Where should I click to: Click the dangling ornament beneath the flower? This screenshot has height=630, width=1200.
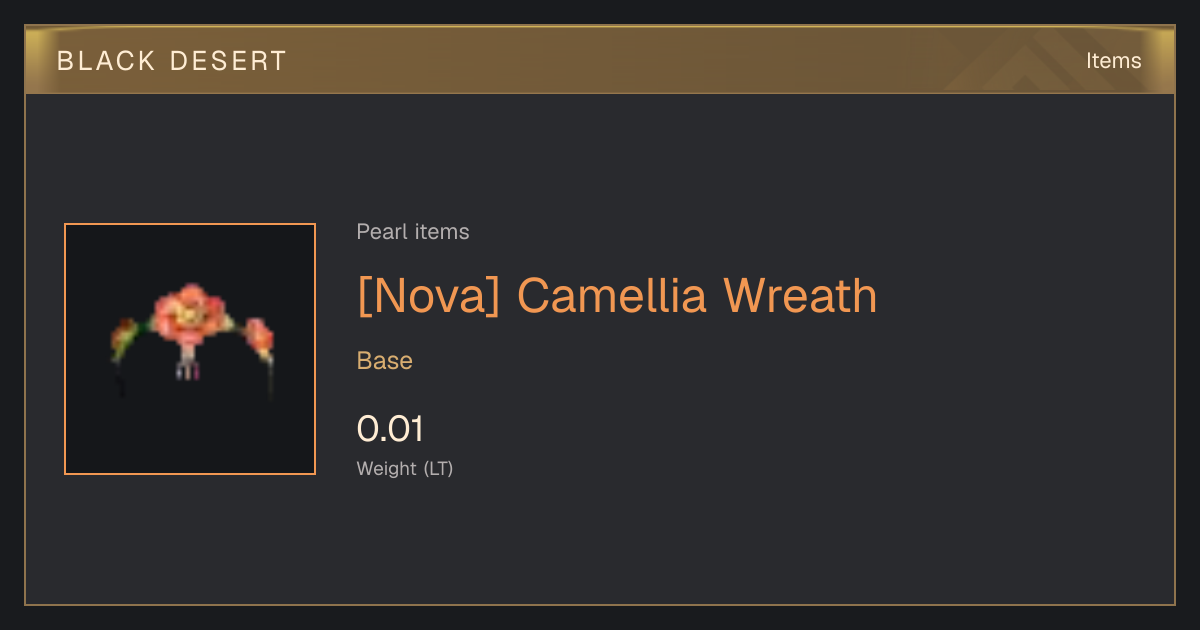[x=187, y=364]
